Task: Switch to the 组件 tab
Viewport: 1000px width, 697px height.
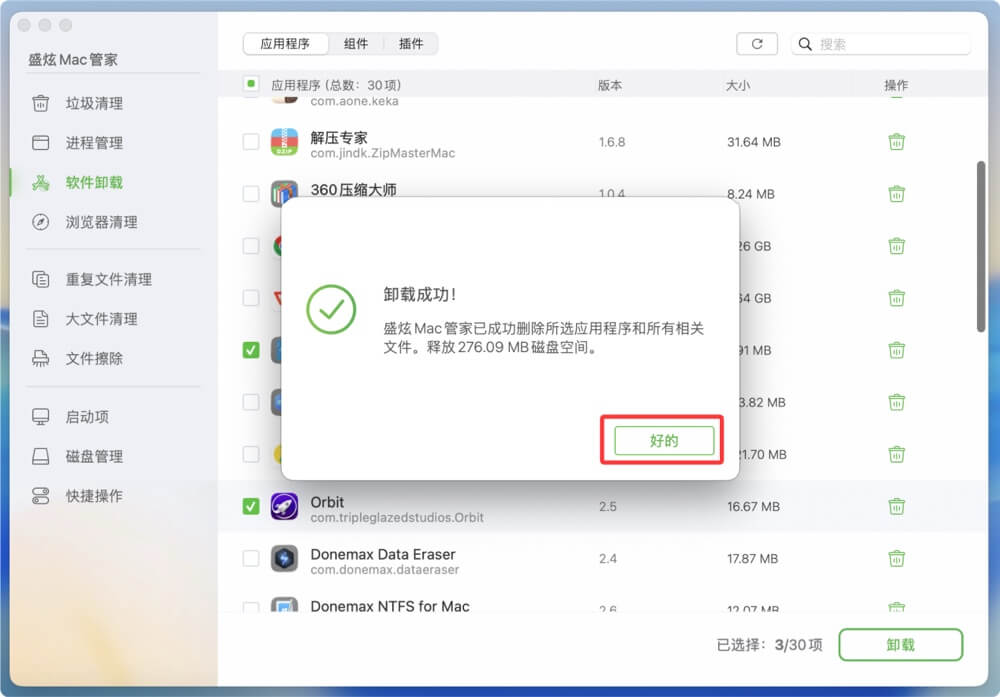Action: 356,43
